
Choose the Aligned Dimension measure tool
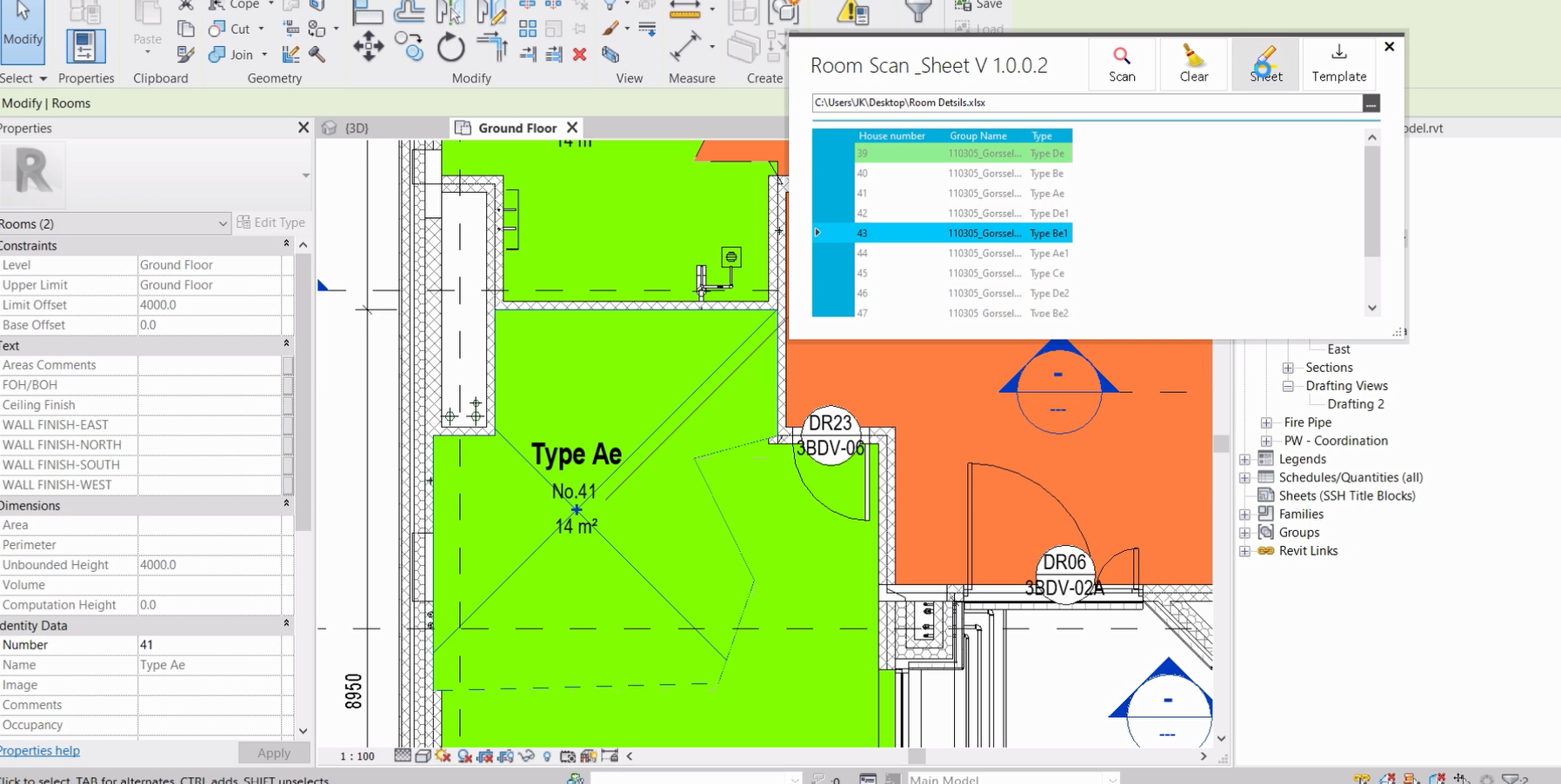[x=685, y=46]
